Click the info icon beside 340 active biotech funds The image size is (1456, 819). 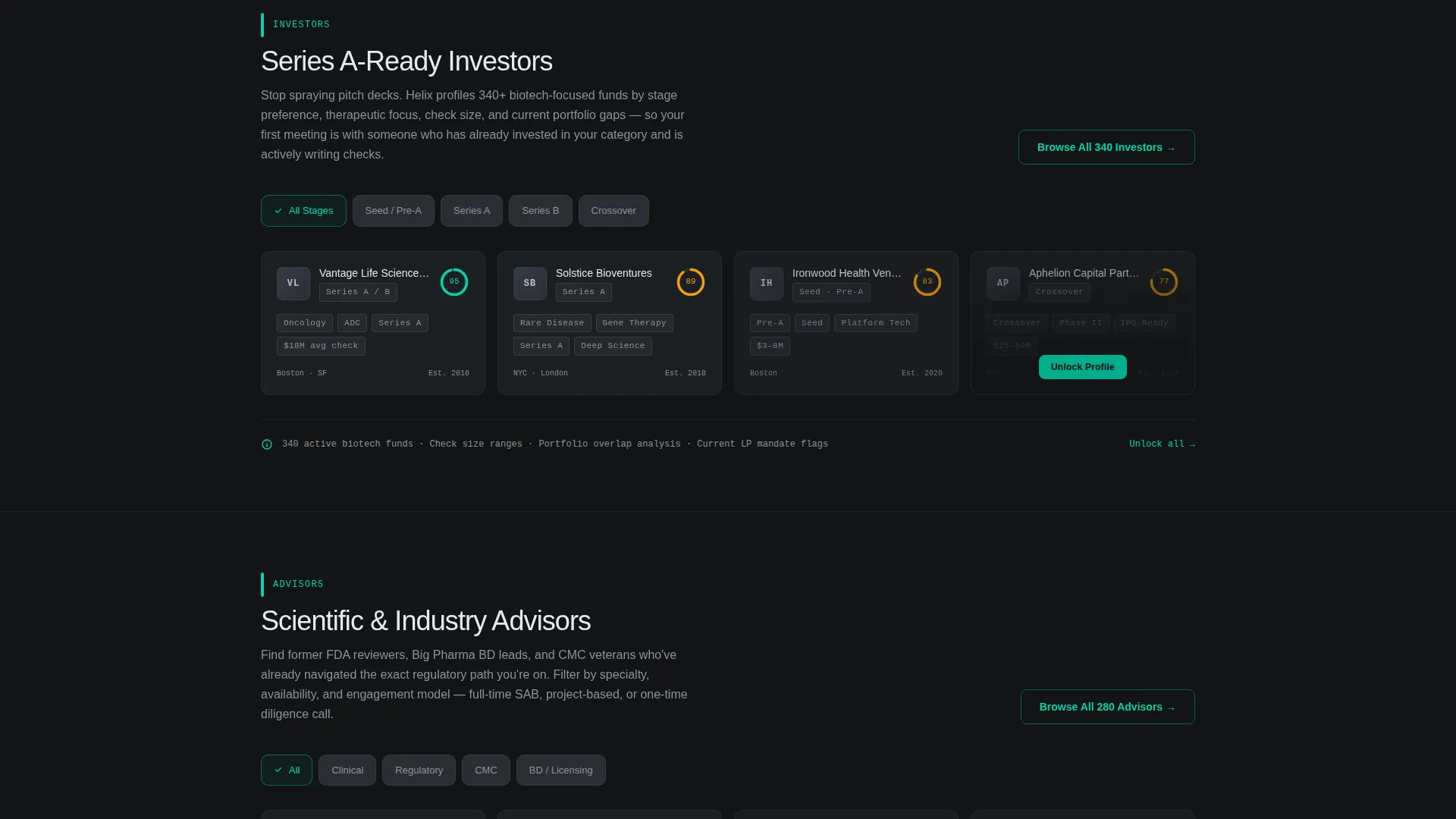(x=267, y=444)
